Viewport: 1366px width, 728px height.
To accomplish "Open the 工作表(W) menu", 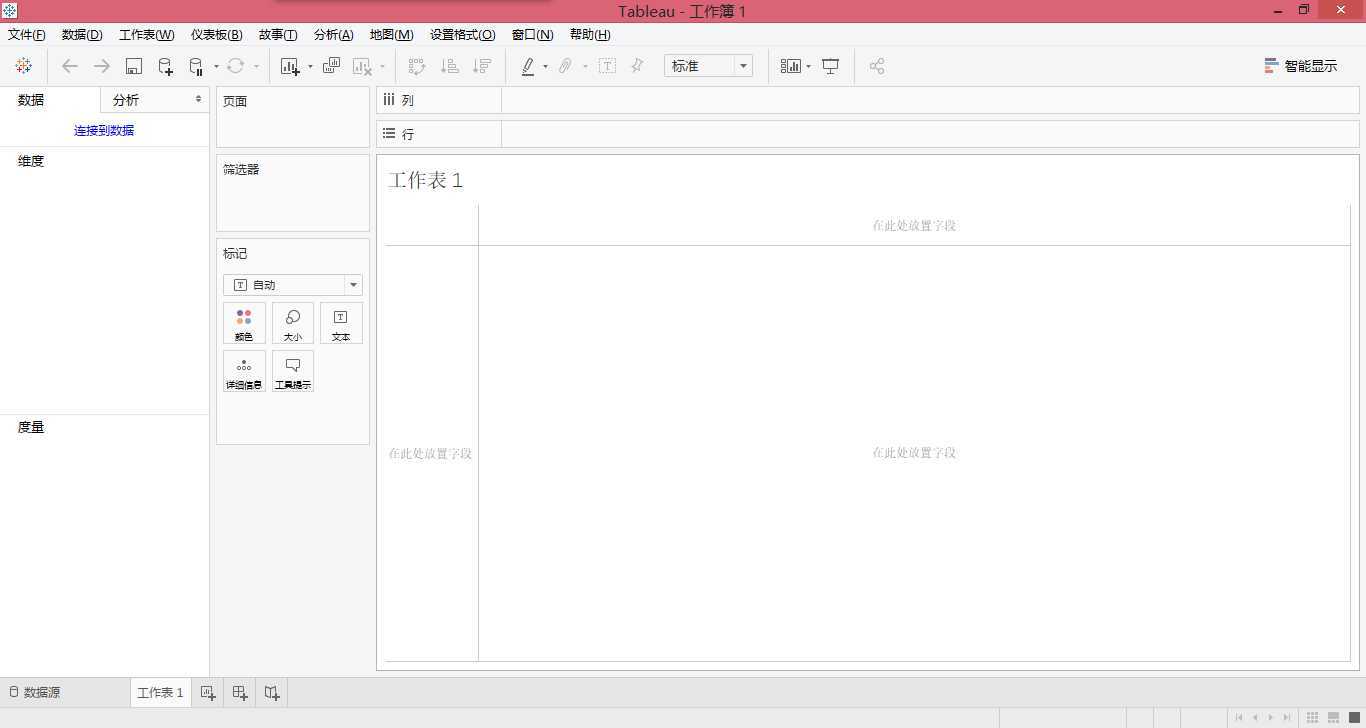I will [147, 34].
